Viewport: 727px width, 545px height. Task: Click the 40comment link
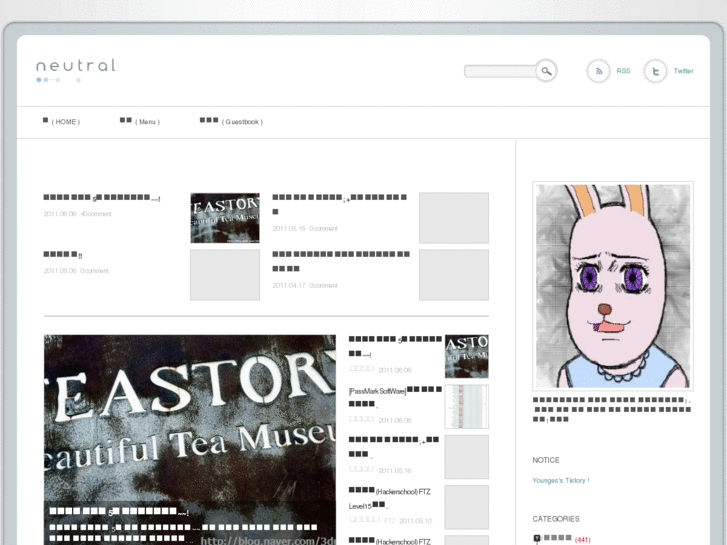(96, 214)
